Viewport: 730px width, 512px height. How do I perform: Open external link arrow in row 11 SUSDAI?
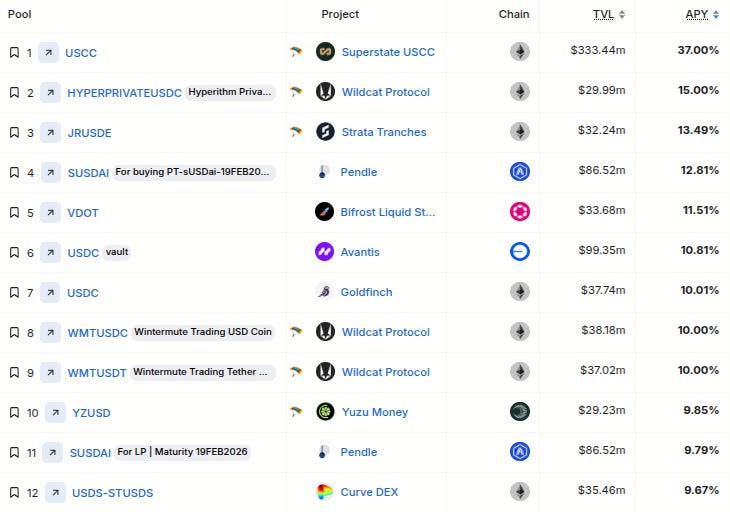click(53, 453)
